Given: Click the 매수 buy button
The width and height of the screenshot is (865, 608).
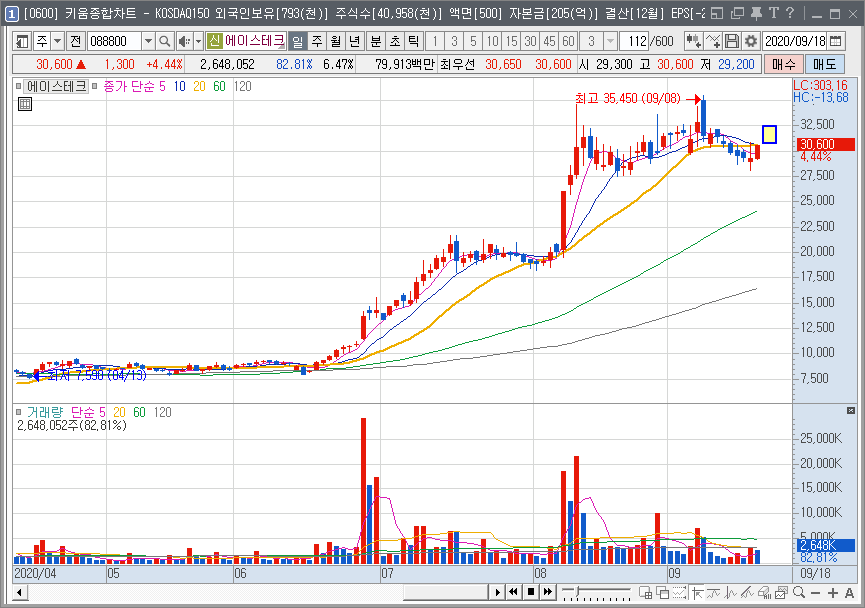Looking at the screenshot, I should click(783, 64).
